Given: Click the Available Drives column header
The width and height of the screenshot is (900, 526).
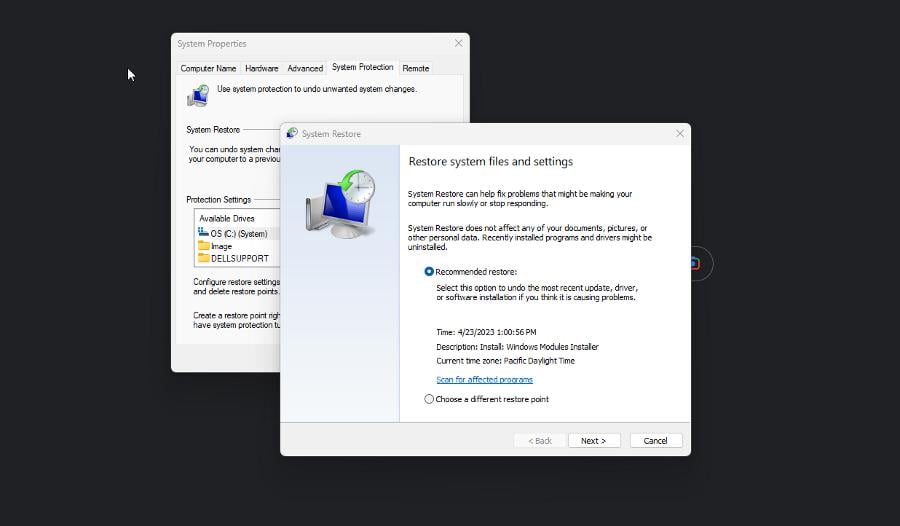Looking at the screenshot, I should 227,218.
